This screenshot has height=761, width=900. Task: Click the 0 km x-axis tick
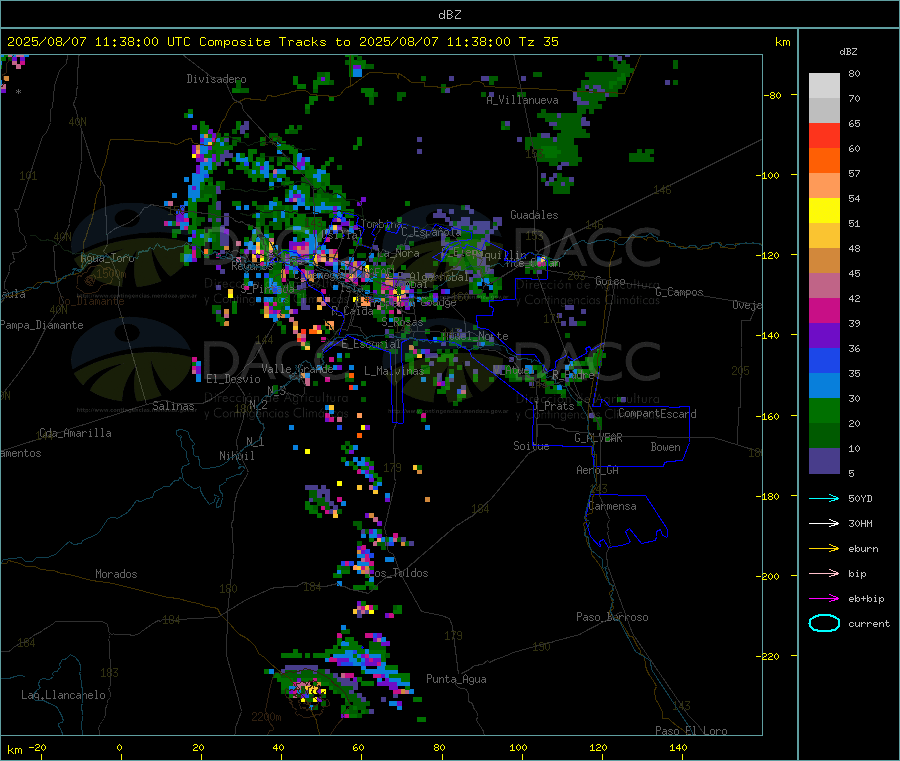point(119,747)
